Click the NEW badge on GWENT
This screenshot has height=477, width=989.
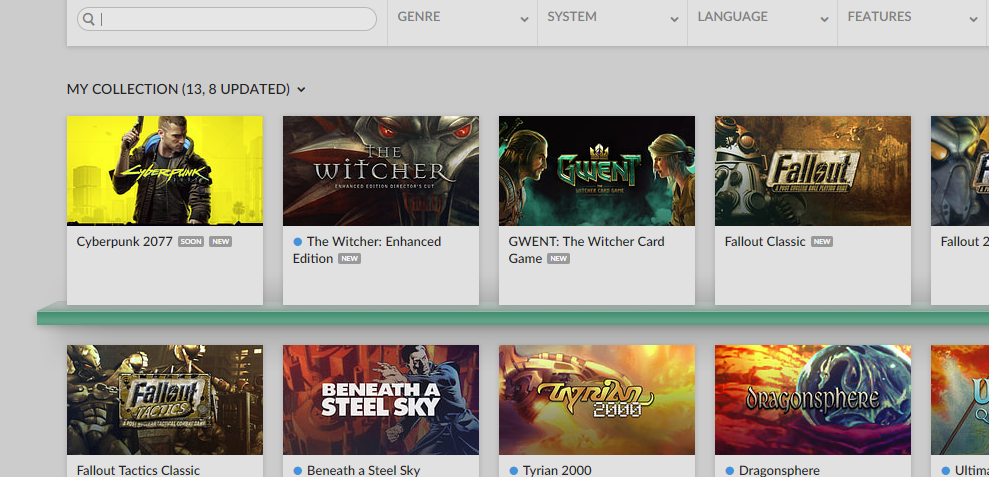(558, 259)
